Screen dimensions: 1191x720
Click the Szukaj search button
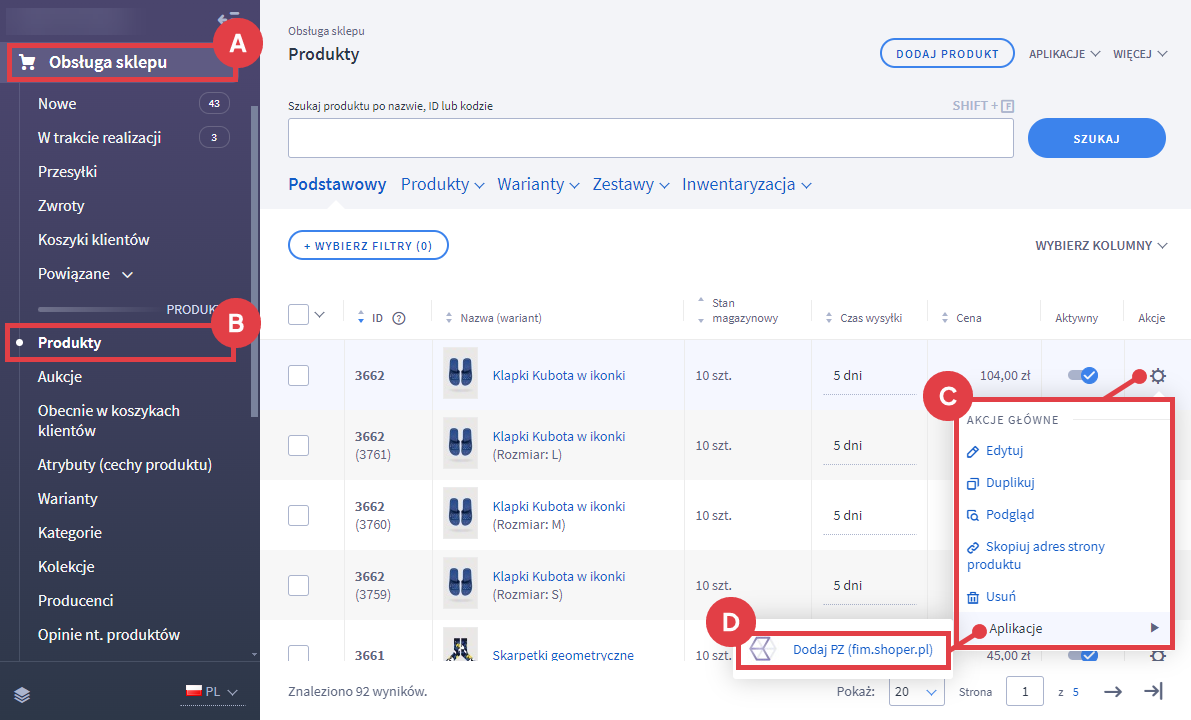click(1096, 138)
